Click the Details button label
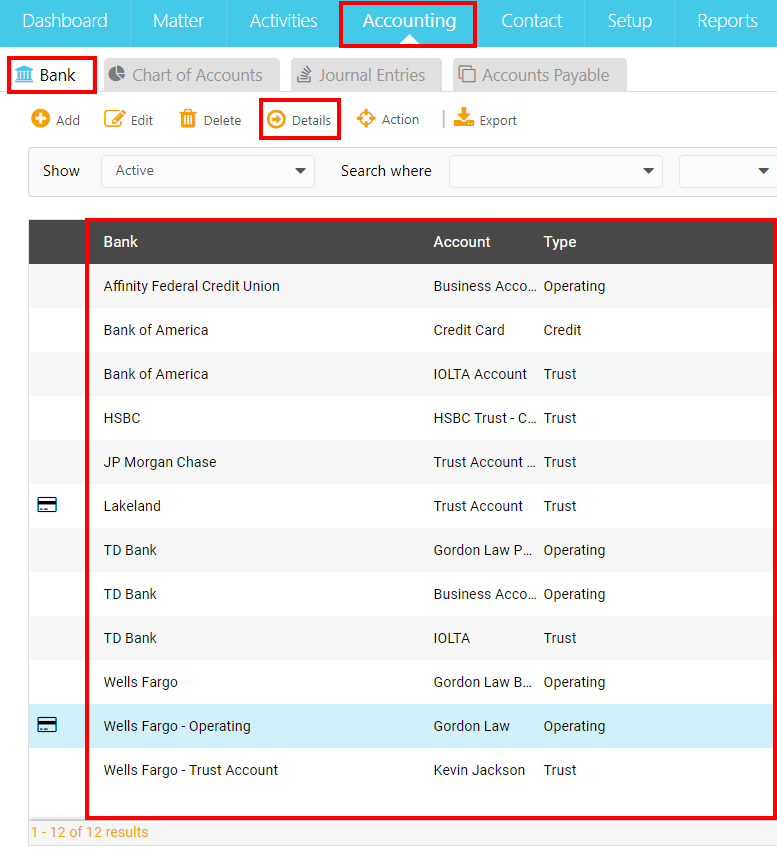The width and height of the screenshot is (777, 850). coord(311,120)
